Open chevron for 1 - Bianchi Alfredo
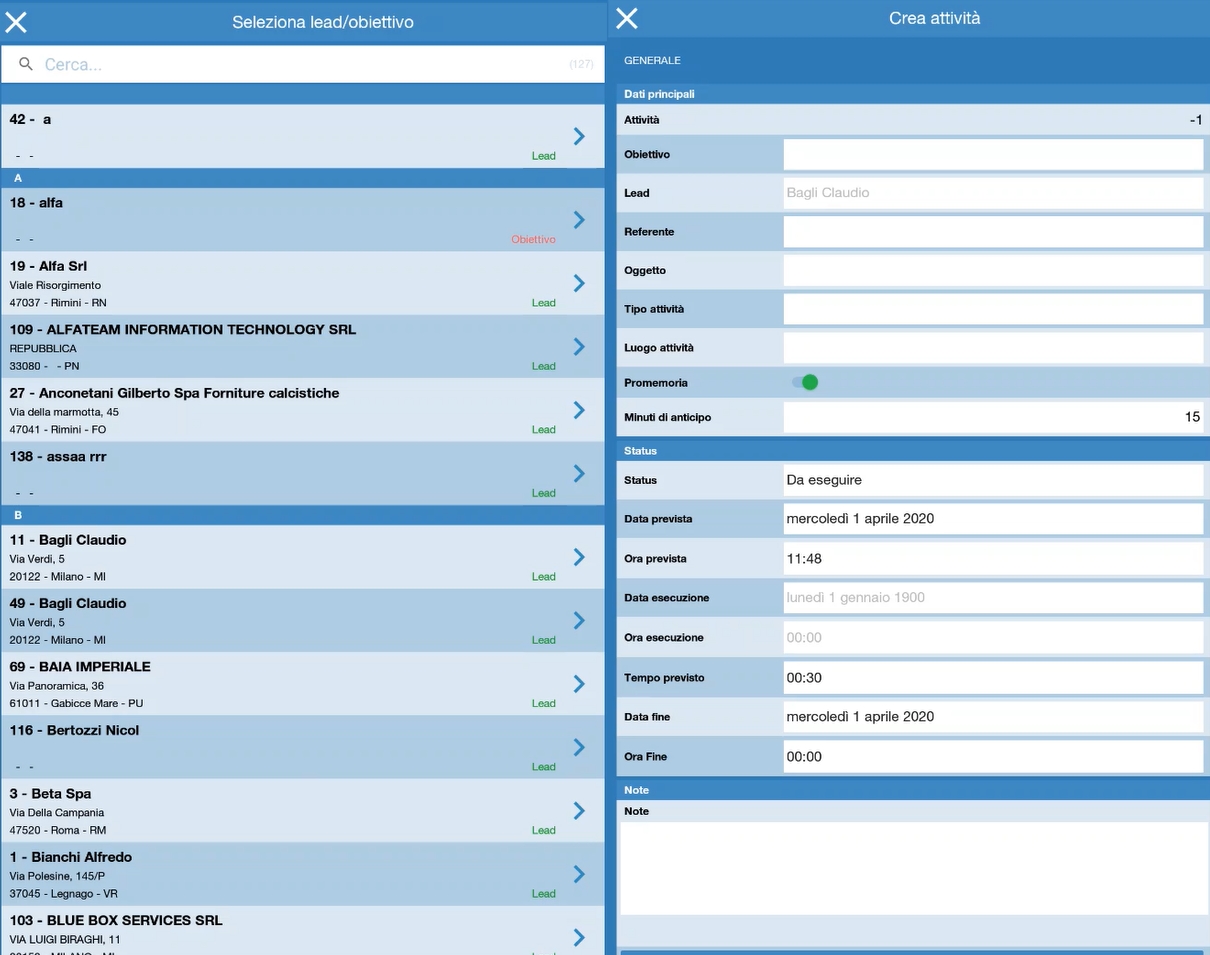1210x955 pixels. 579,874
